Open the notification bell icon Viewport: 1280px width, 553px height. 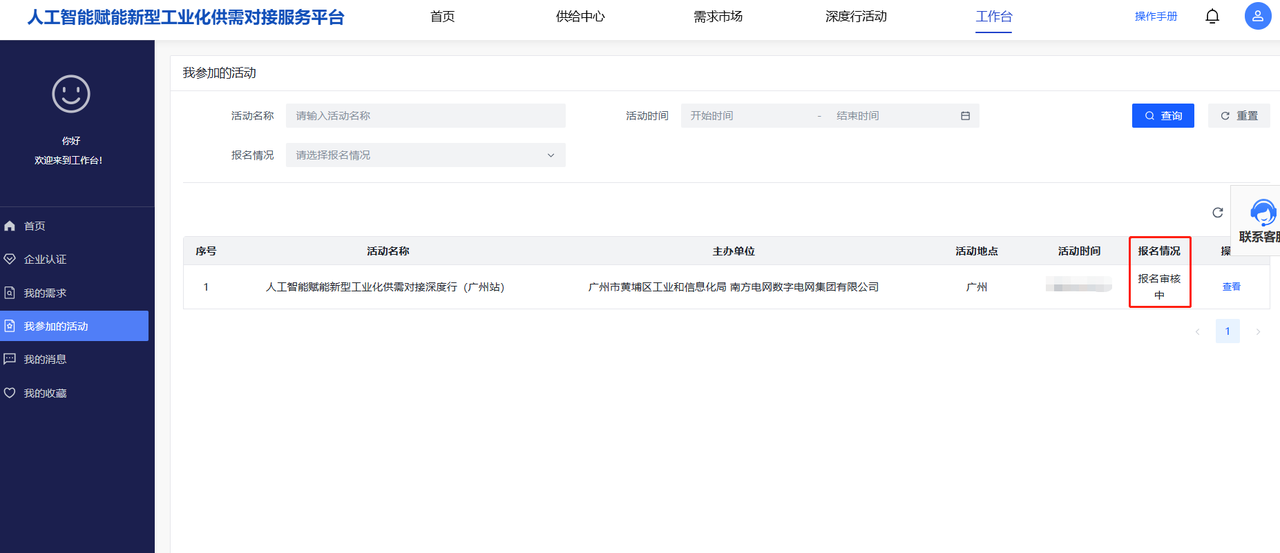(1212, 16)
